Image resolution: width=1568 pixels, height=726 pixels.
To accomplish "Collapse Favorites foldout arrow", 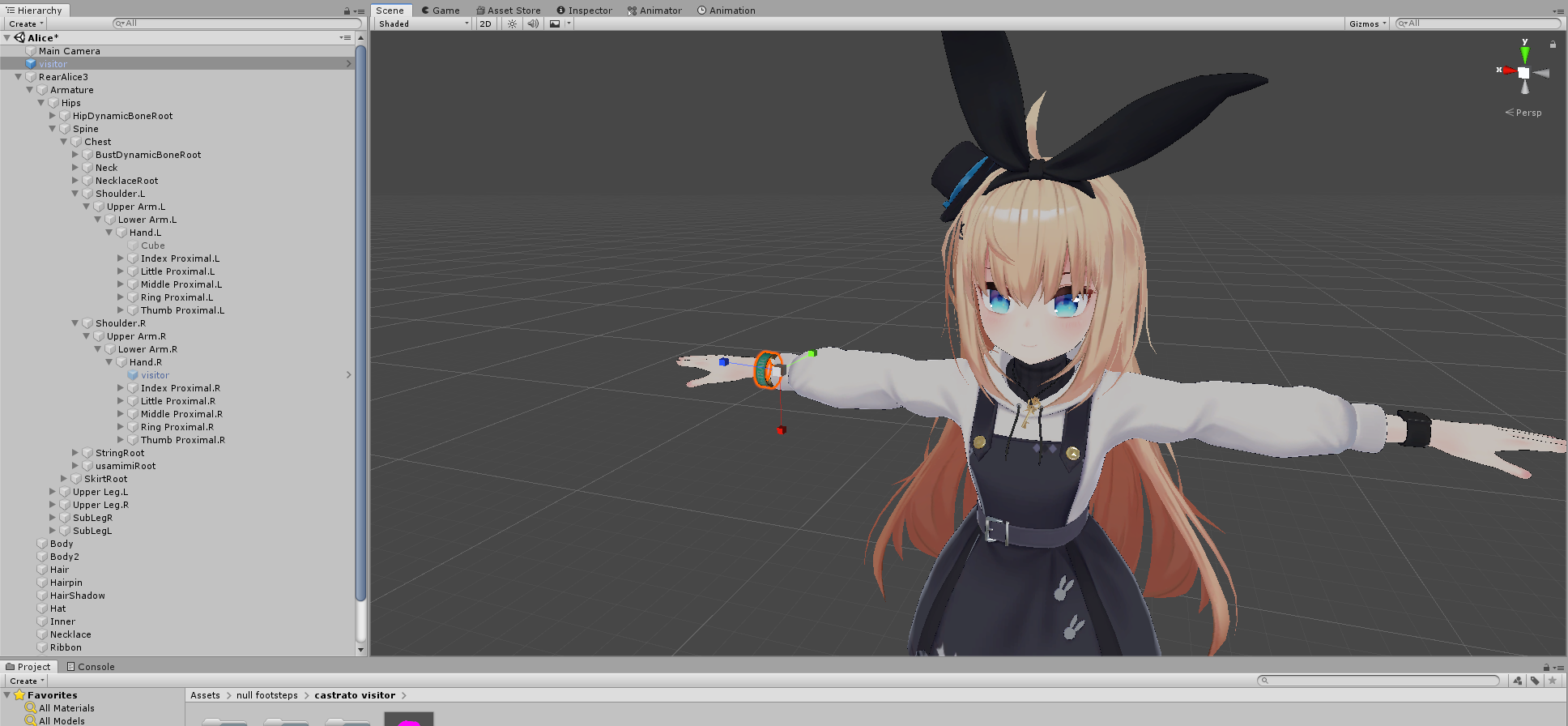I will 7,695.
